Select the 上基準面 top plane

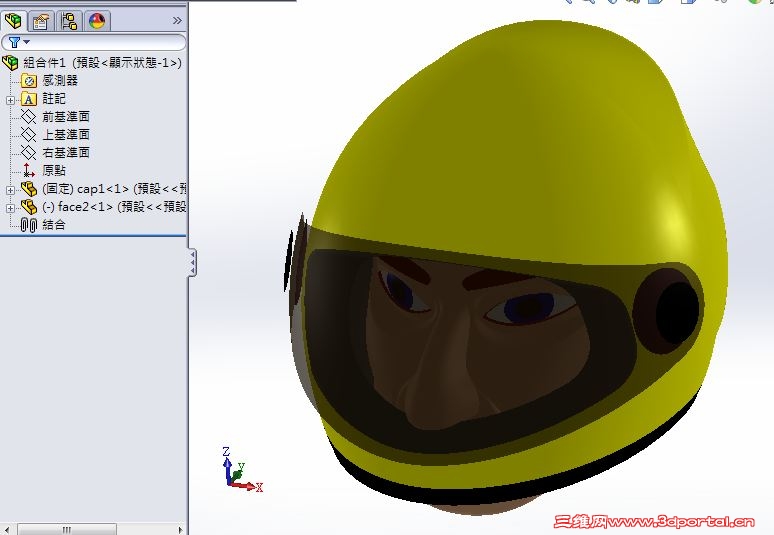click(x=66, y=134)
